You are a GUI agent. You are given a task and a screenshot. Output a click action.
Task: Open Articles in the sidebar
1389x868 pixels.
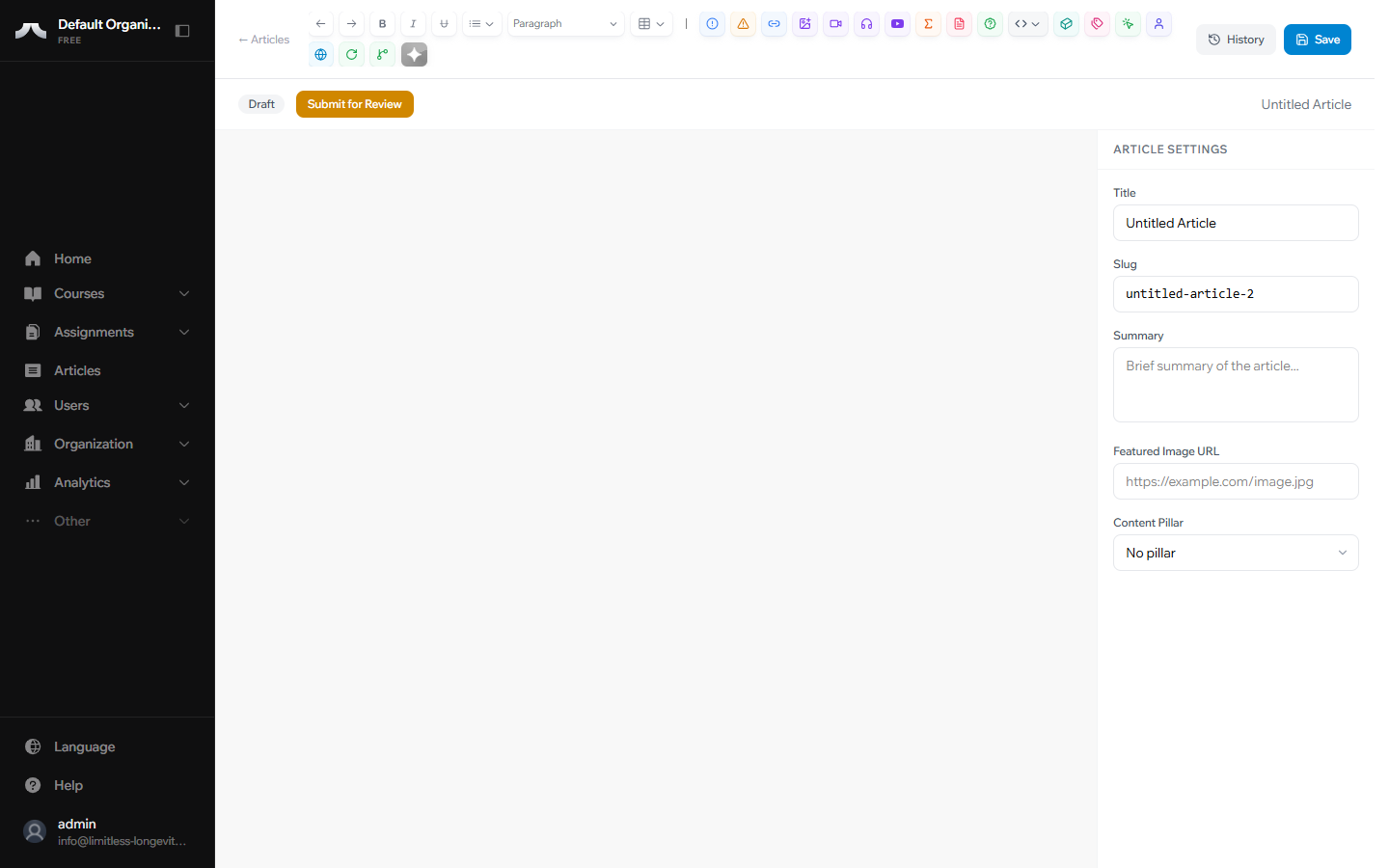pyautogui.click(x=77, y=370)
